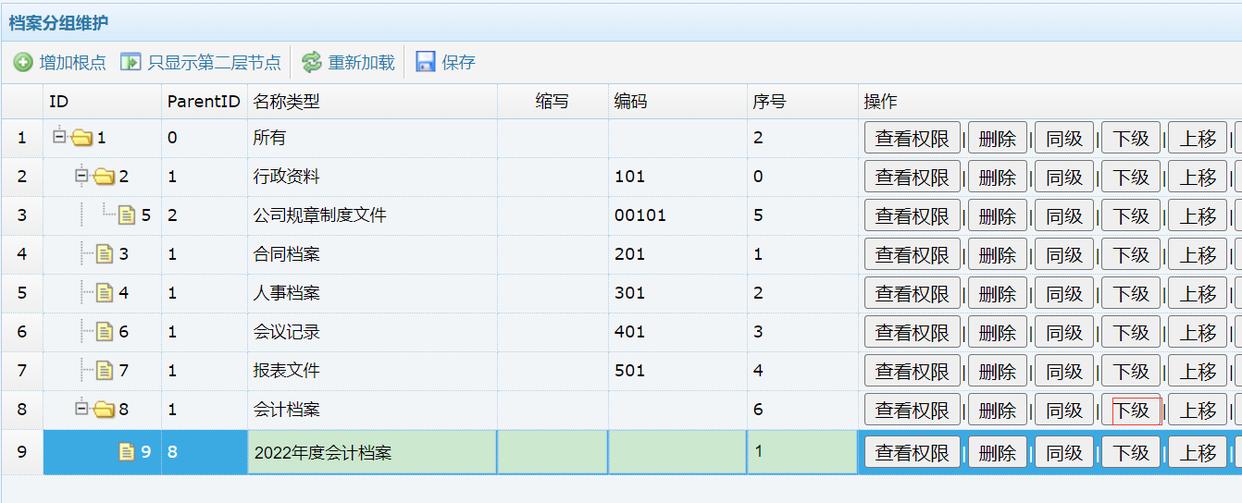Add 同级 node for 会议记录

(1064, 332)
